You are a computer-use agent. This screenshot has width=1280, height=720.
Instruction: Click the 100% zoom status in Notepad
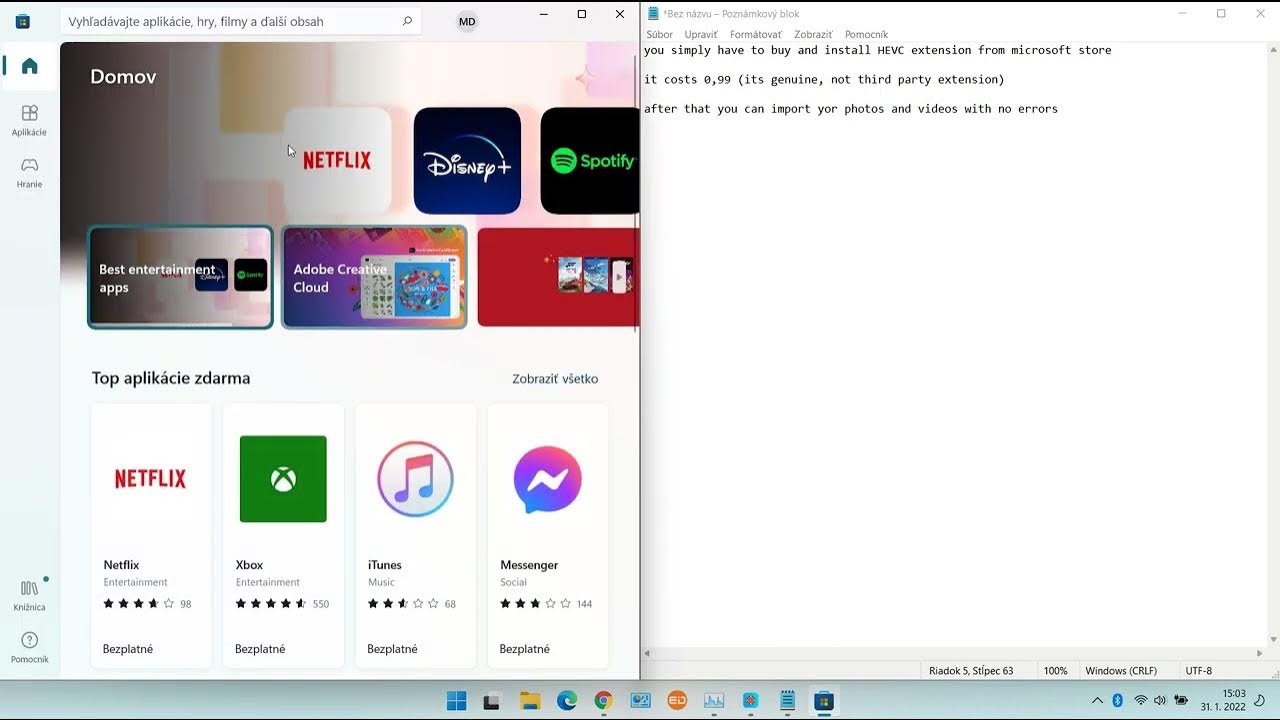point(1055,671)
